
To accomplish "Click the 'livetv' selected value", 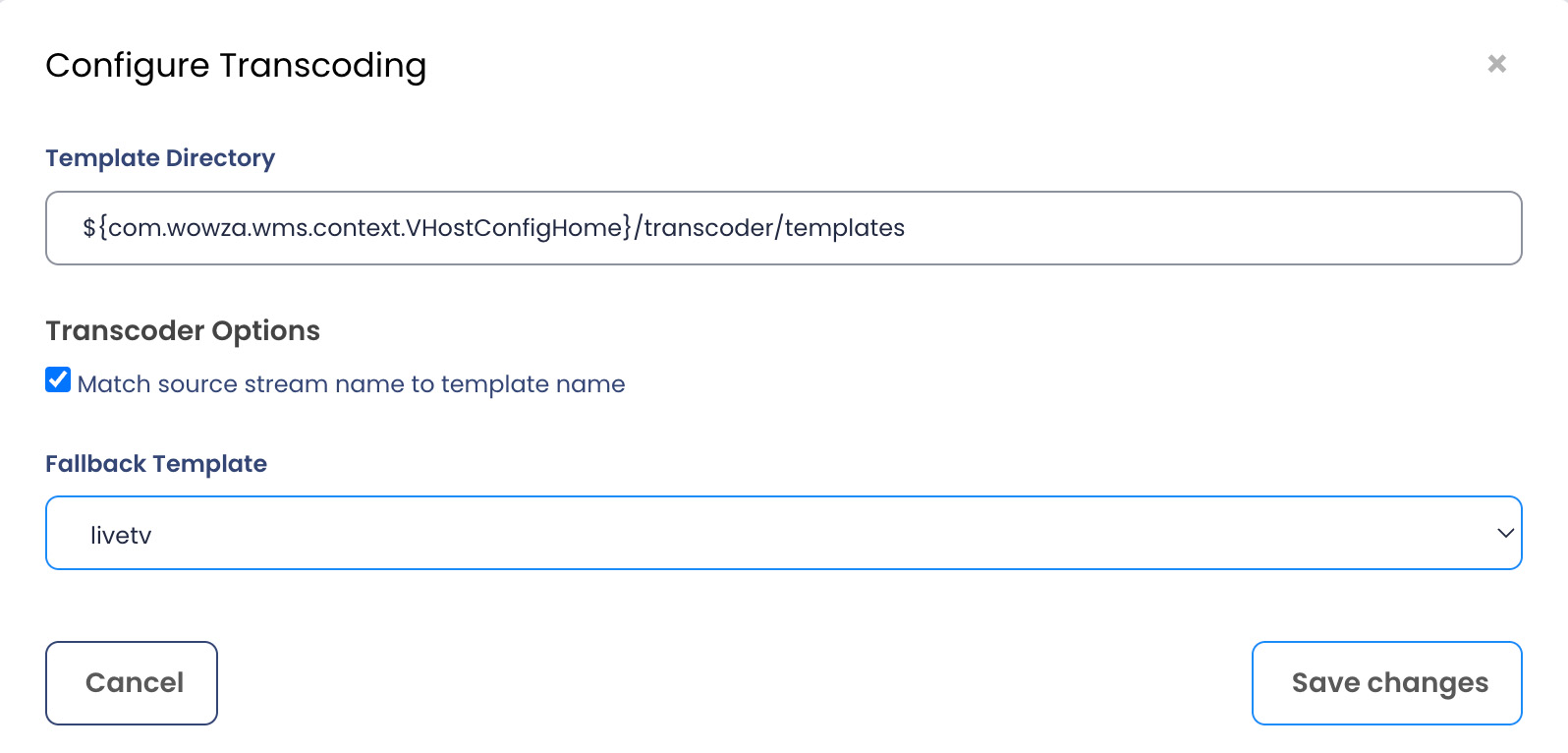I will pos(121,536).
